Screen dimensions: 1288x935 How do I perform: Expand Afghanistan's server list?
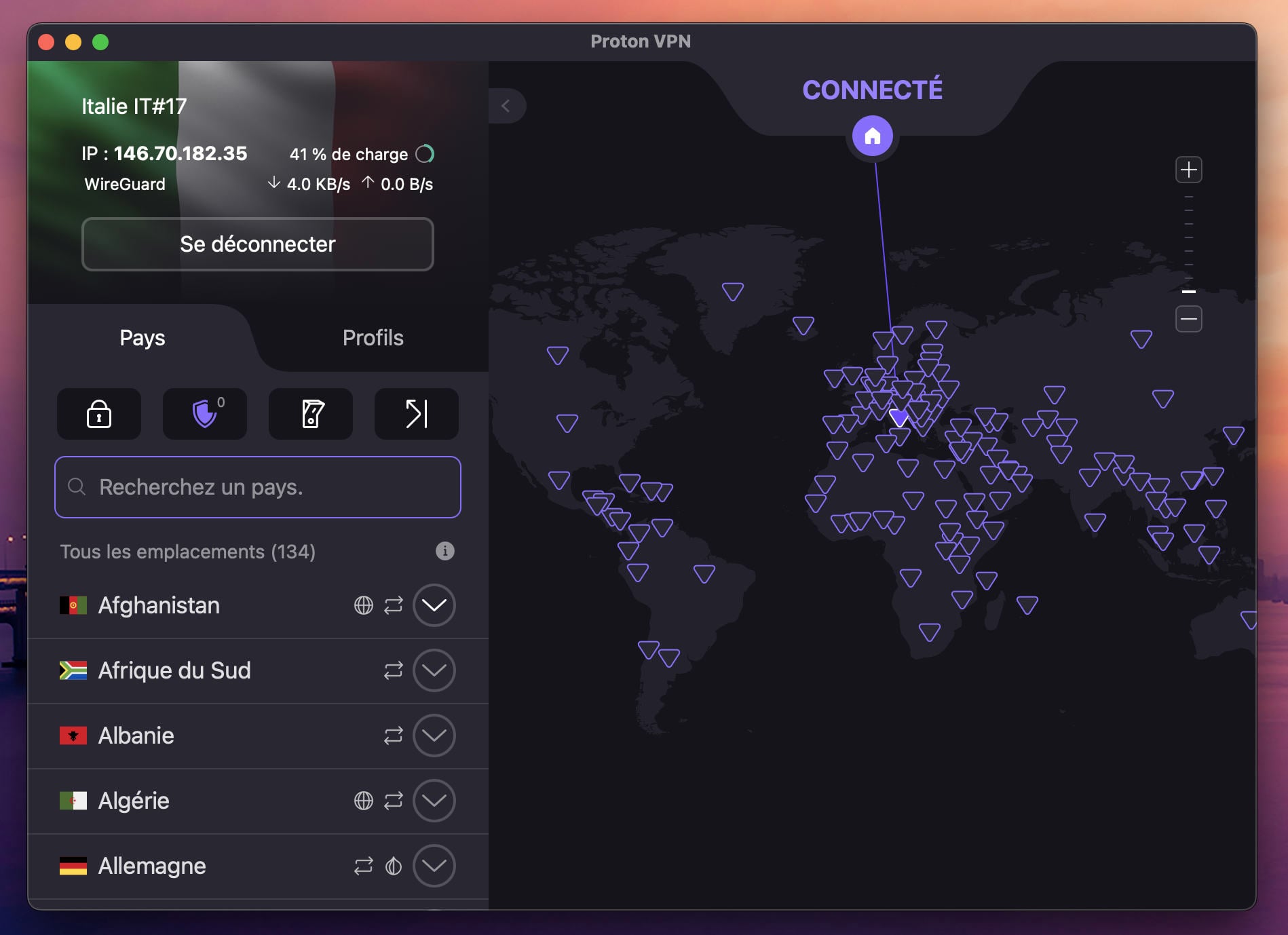pos(434,605)
